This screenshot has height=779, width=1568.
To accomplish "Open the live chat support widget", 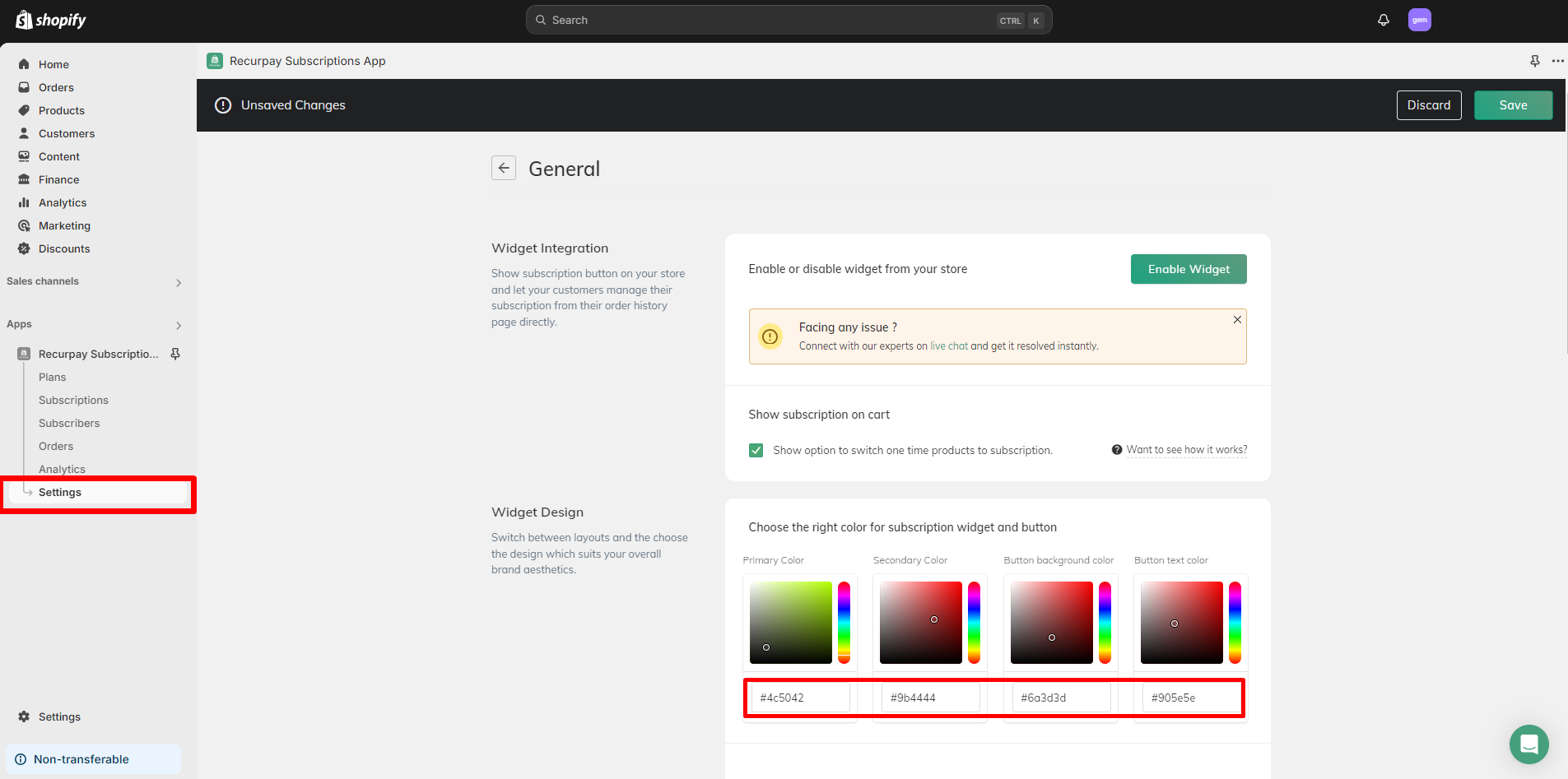I will click(1528, 744).
